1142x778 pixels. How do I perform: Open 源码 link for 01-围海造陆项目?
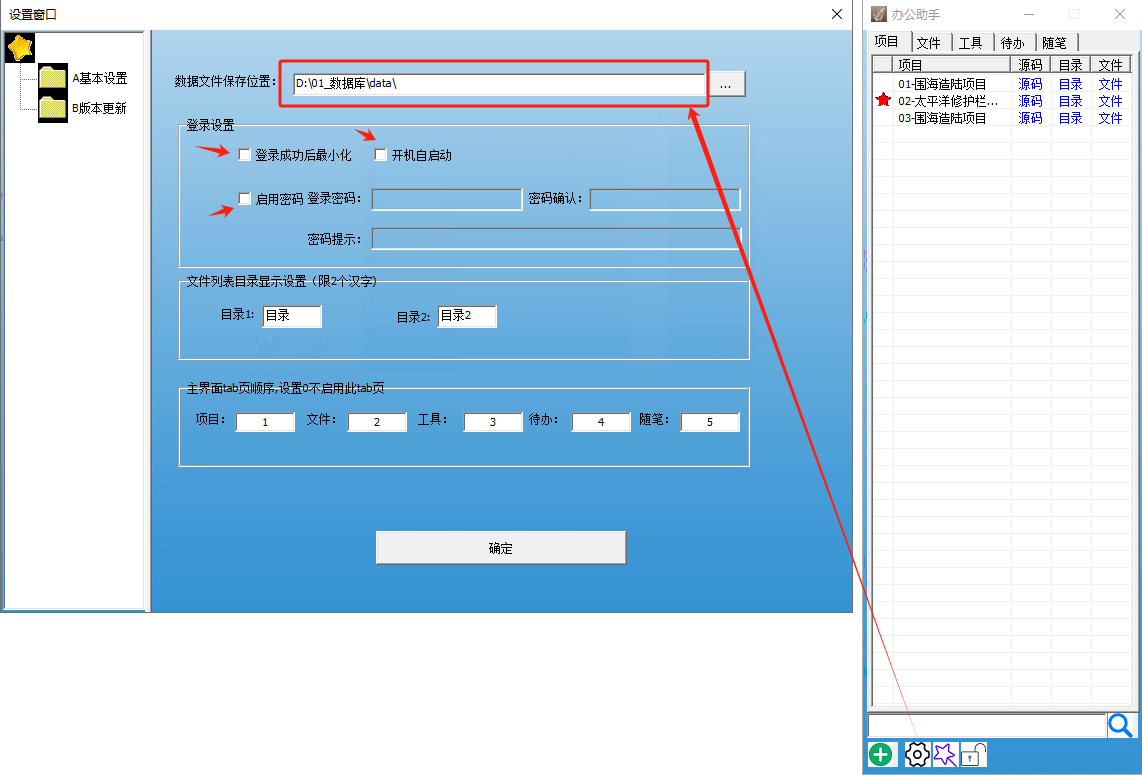click(x=1030, y=84)
